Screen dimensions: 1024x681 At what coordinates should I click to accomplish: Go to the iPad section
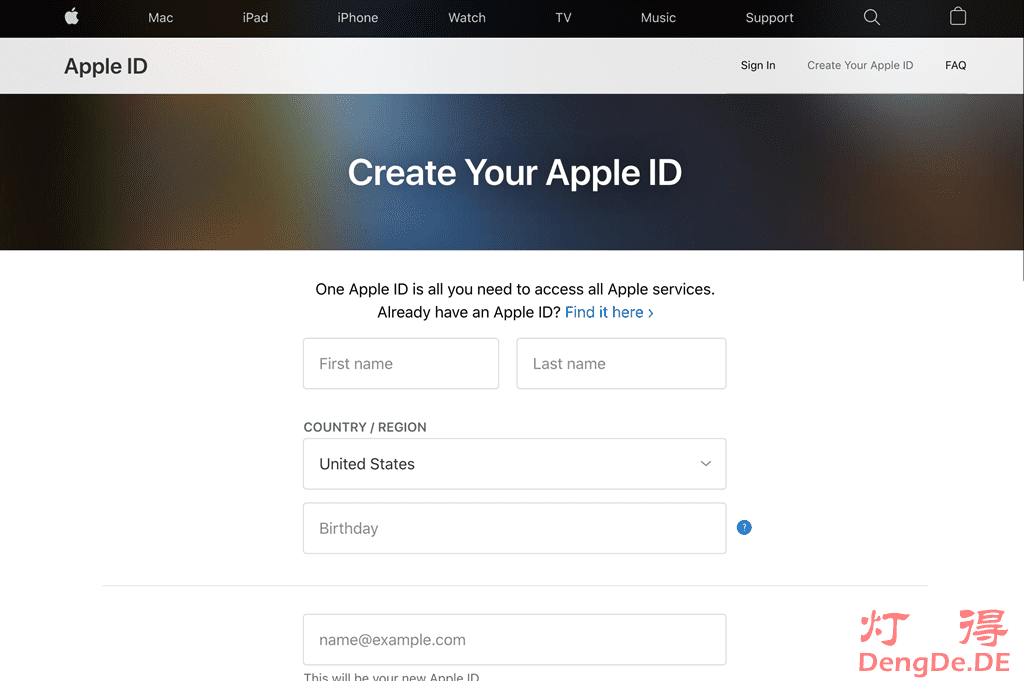pos(255,18)
